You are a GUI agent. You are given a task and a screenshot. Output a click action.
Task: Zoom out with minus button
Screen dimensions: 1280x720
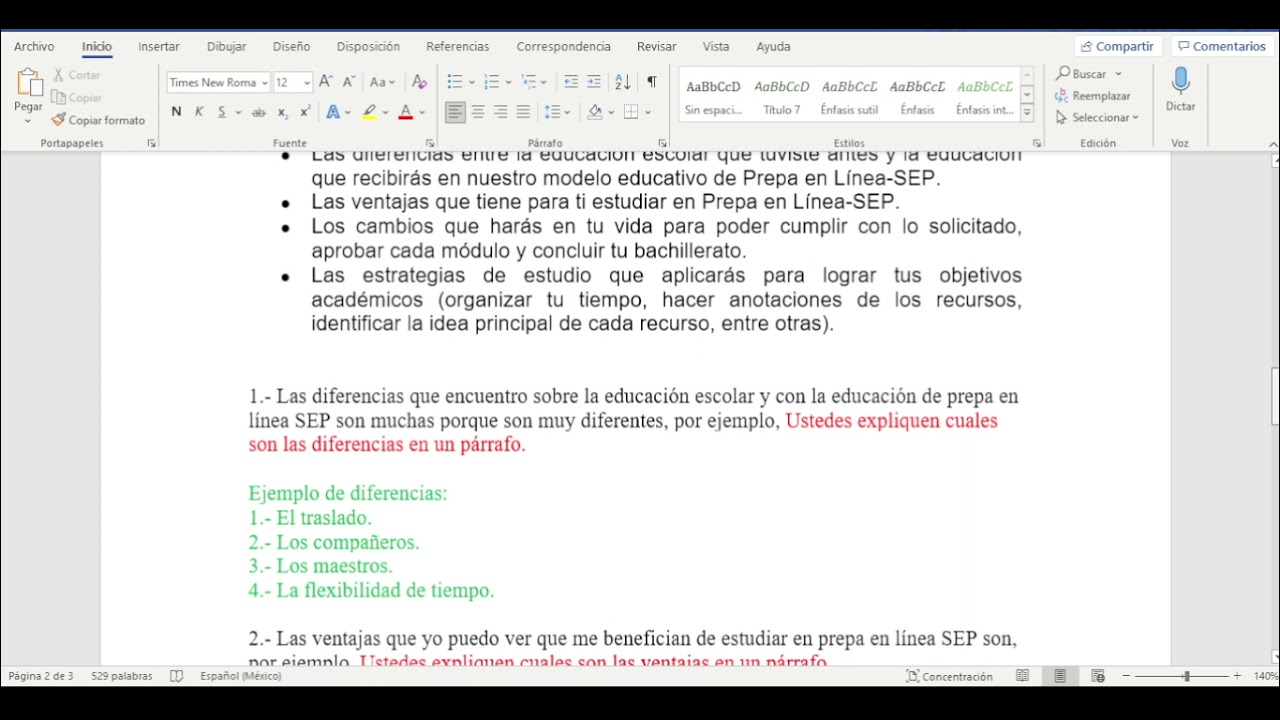click(x=1126, y=676)
